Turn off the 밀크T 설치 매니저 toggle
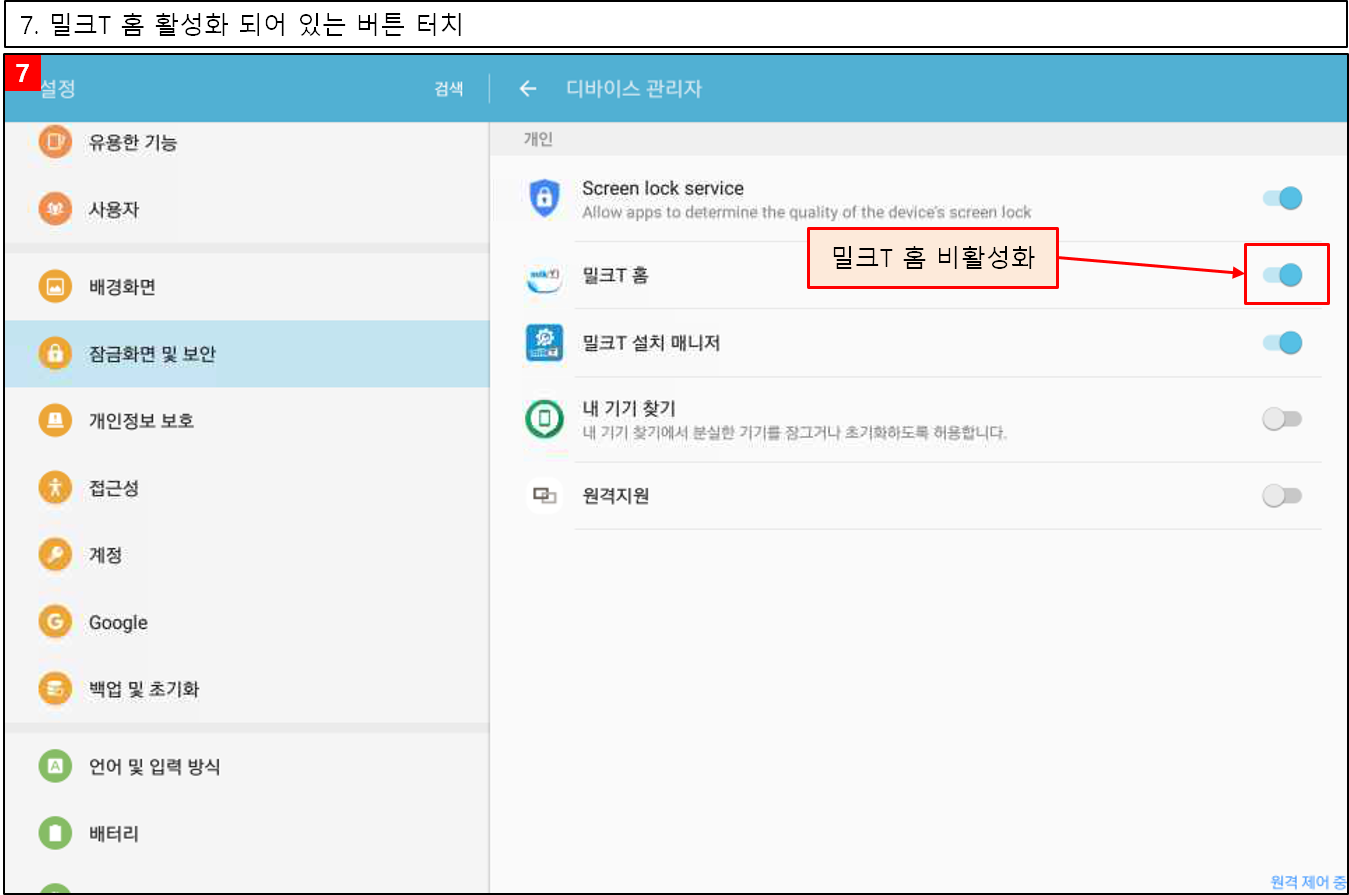Image resolution: width=1349 pixels, height=895 pixels. 1282,343
